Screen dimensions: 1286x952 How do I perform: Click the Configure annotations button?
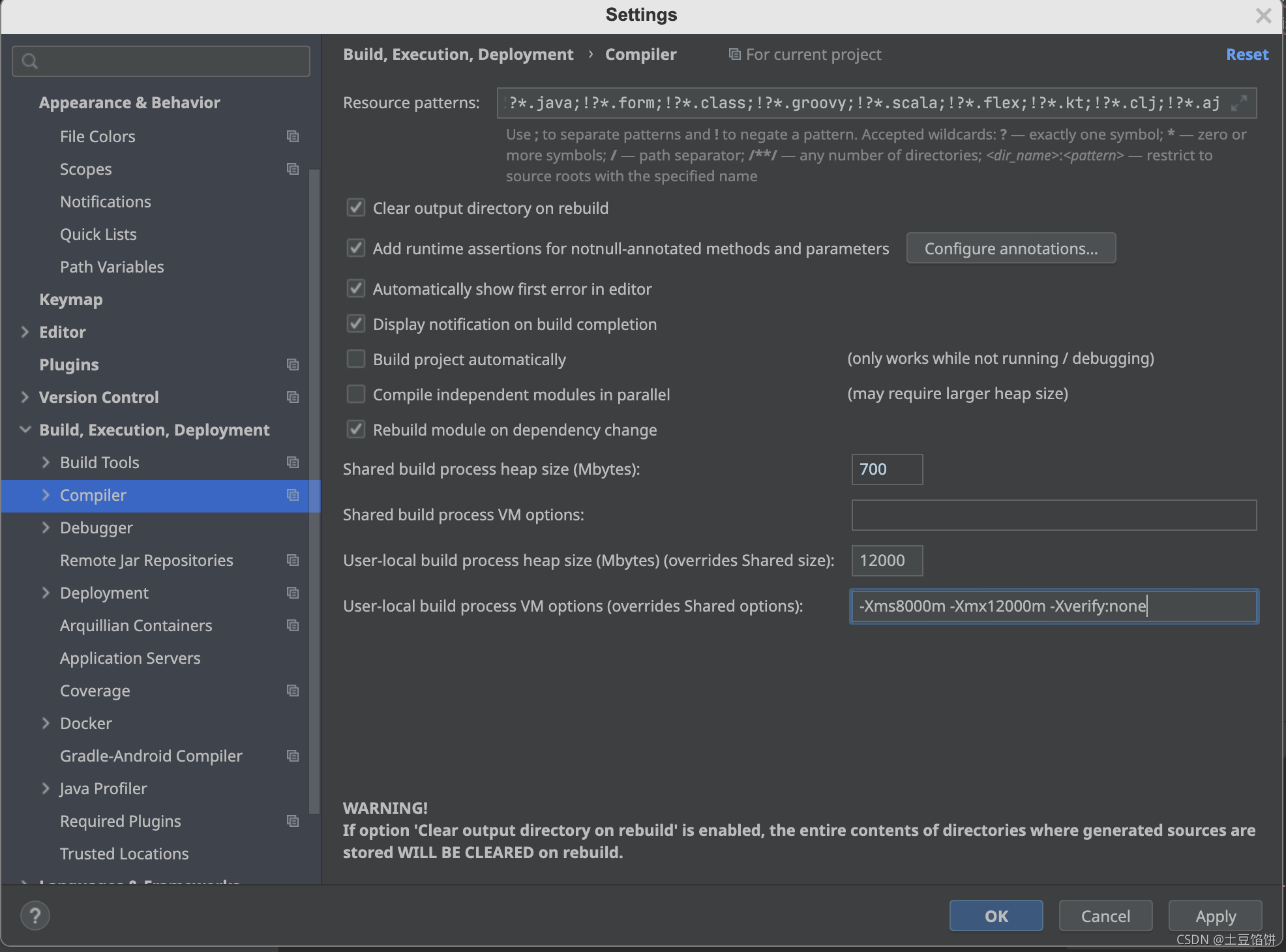point(1010,248)
